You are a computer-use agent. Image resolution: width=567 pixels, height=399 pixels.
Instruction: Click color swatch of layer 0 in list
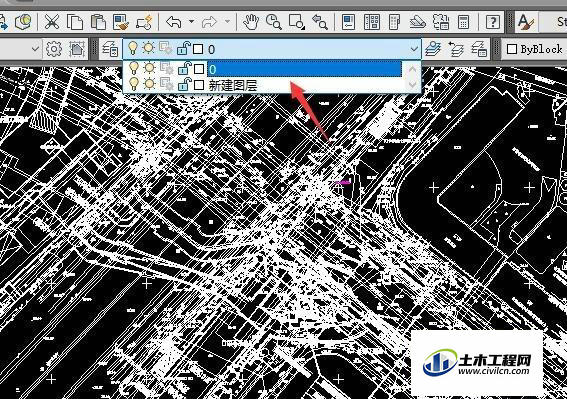pos(199,69)
